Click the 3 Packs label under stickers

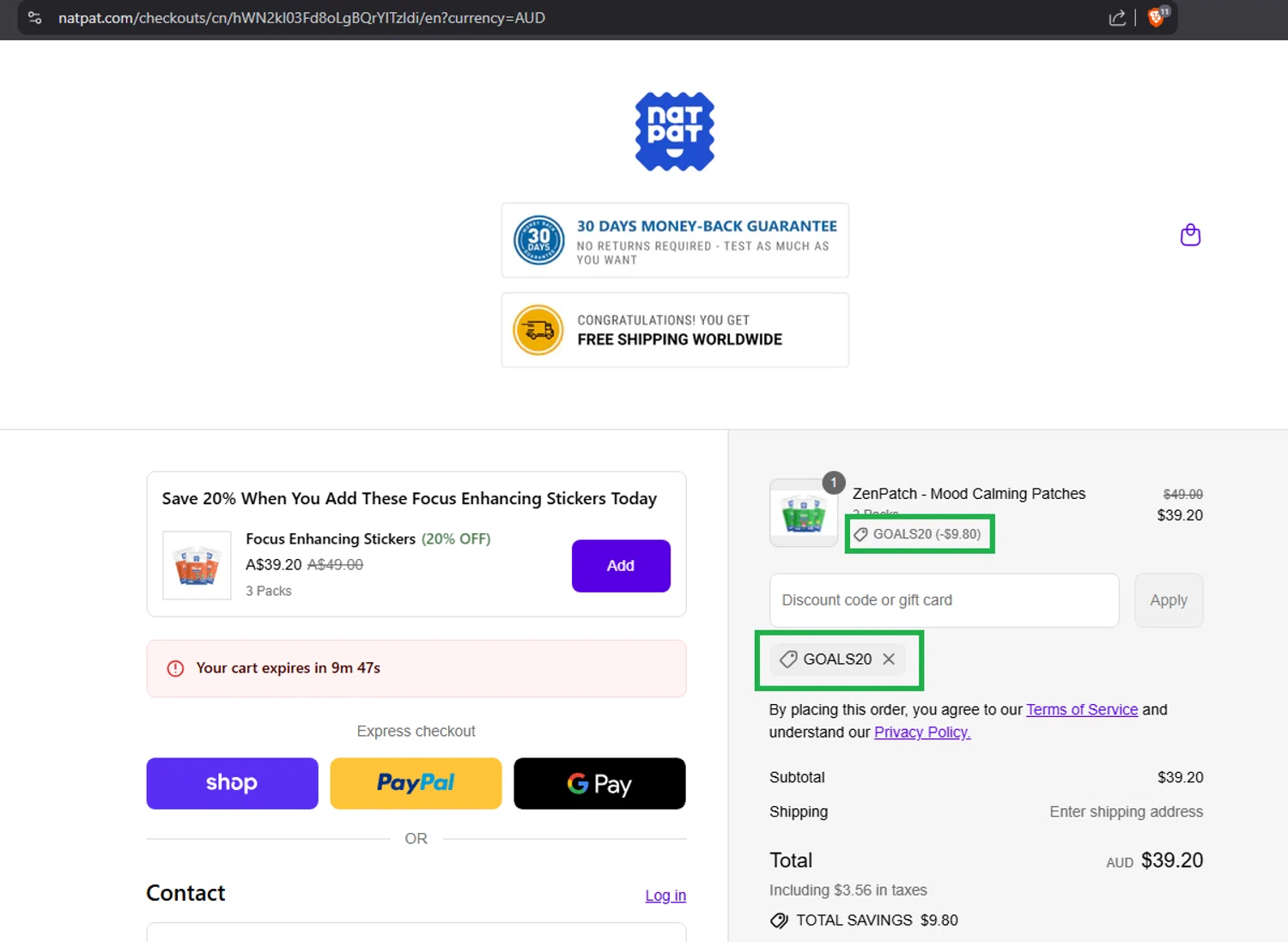pos(269,591)
